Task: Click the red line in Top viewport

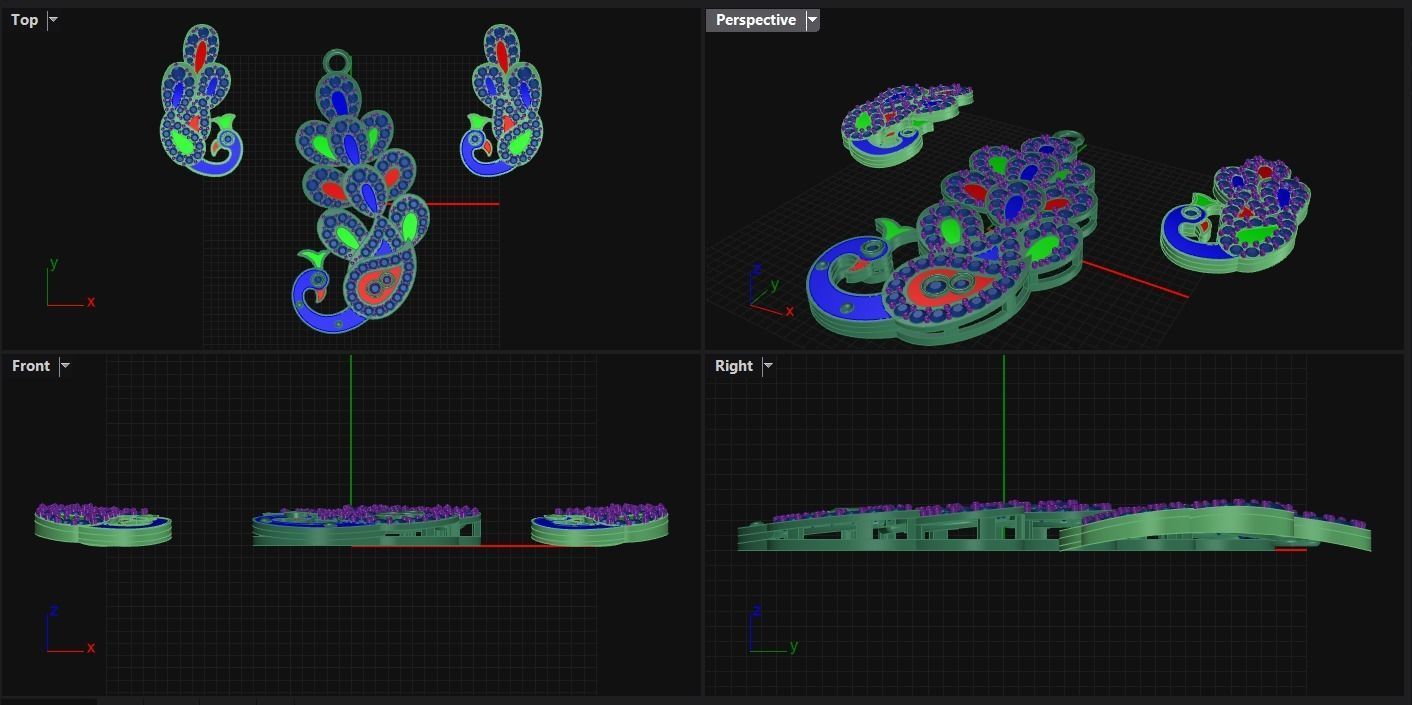Action: point(461,204)
